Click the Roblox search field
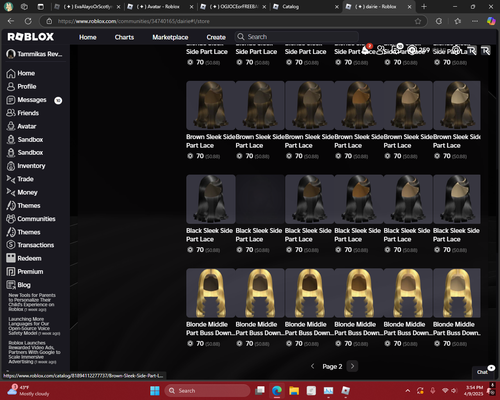Image resolution: width=500 pixels, height=400 pixels. coord(297,37)
